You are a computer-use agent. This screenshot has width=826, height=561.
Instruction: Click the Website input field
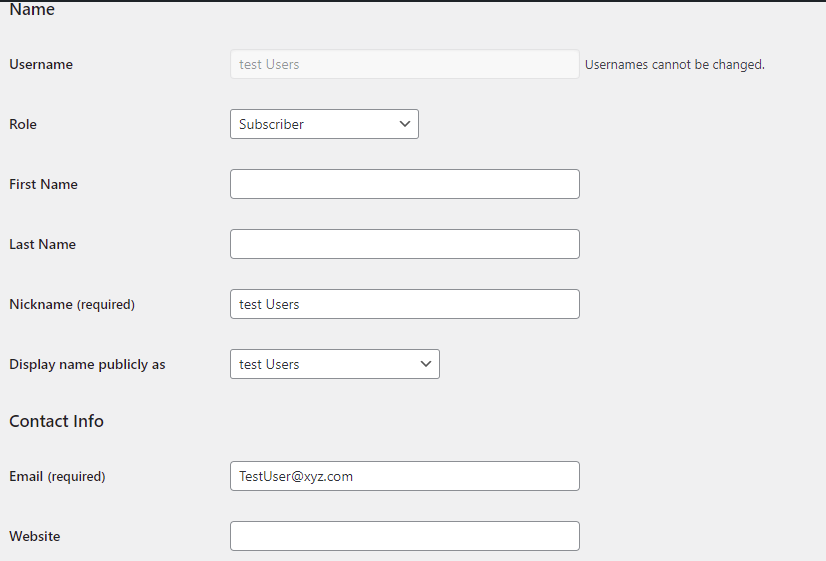[x=404, y=536]
